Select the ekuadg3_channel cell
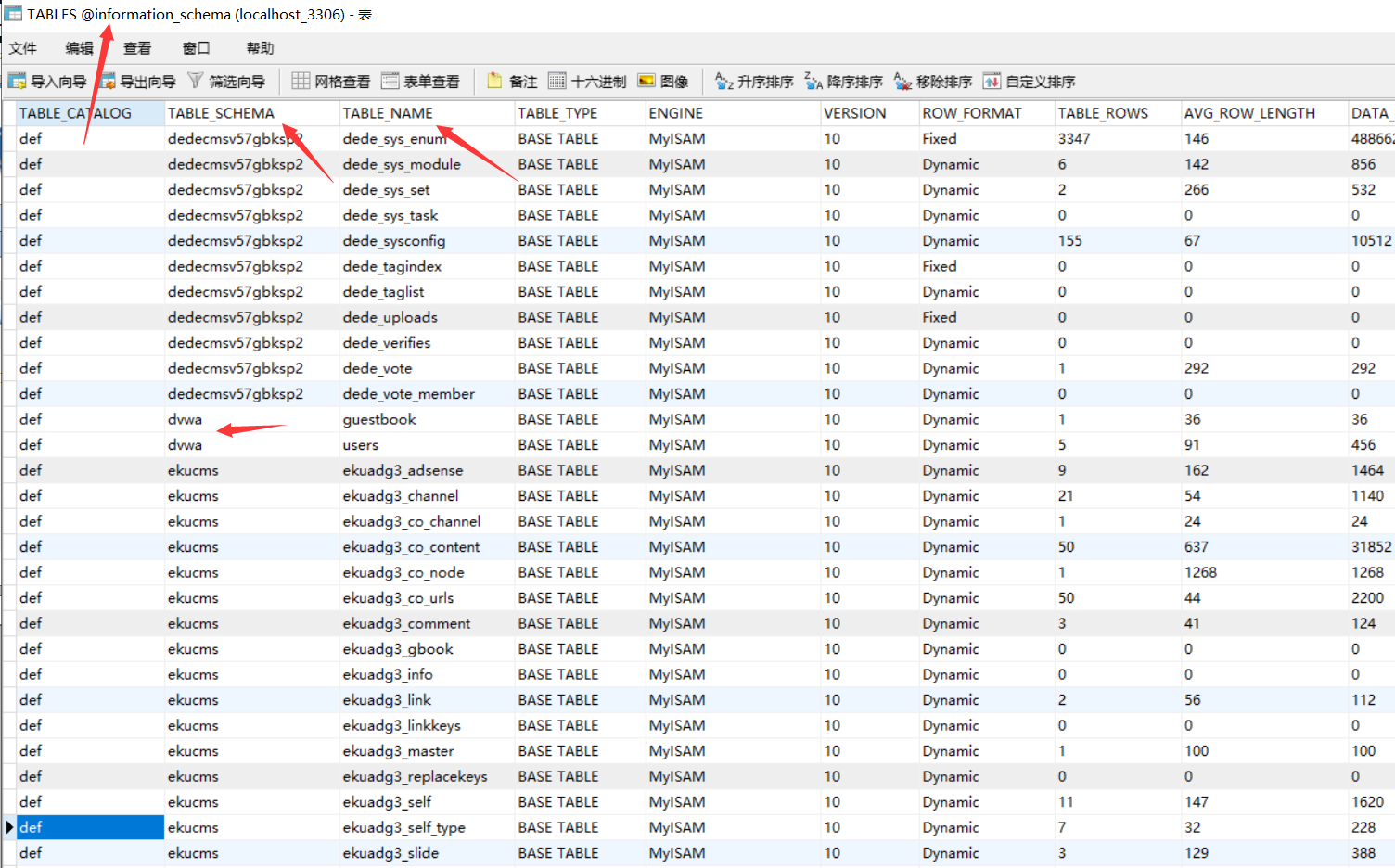 428,496
